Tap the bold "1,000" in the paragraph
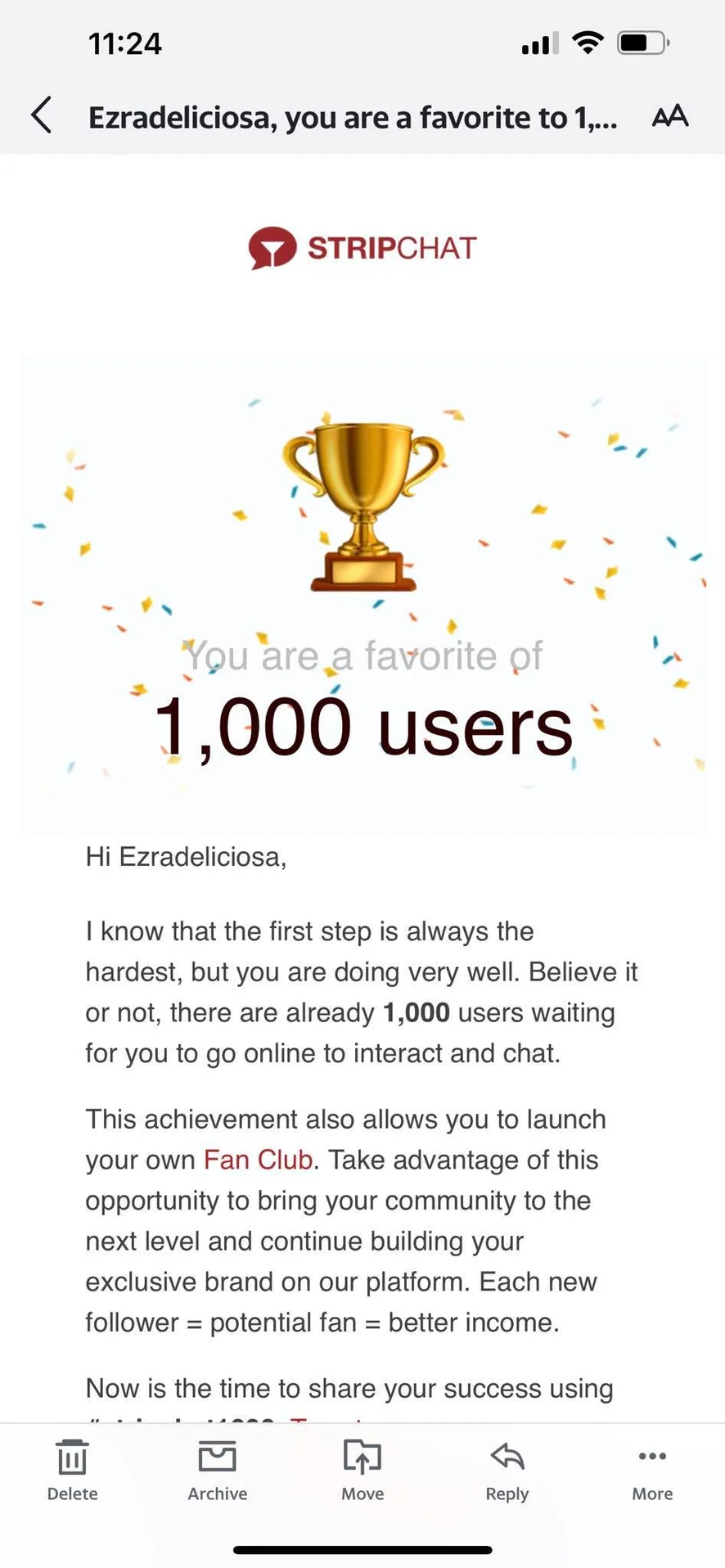 (x=417, y=1012)
